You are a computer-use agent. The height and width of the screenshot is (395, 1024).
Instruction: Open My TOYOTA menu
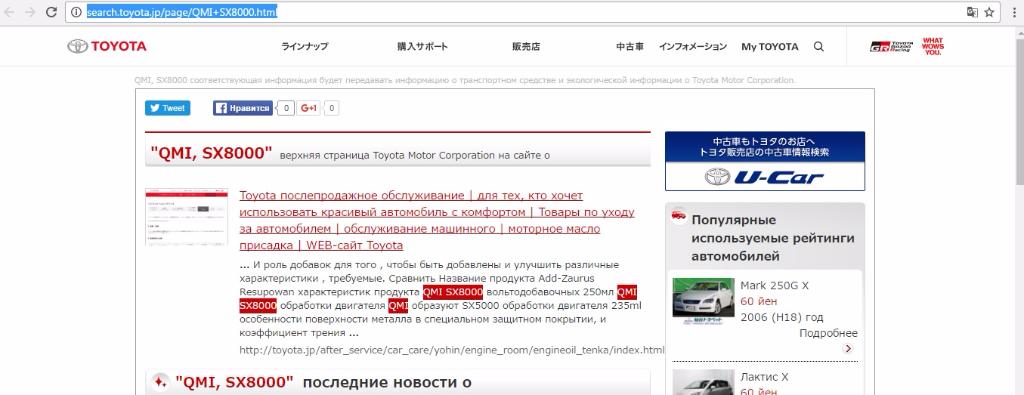click(769, 46)
